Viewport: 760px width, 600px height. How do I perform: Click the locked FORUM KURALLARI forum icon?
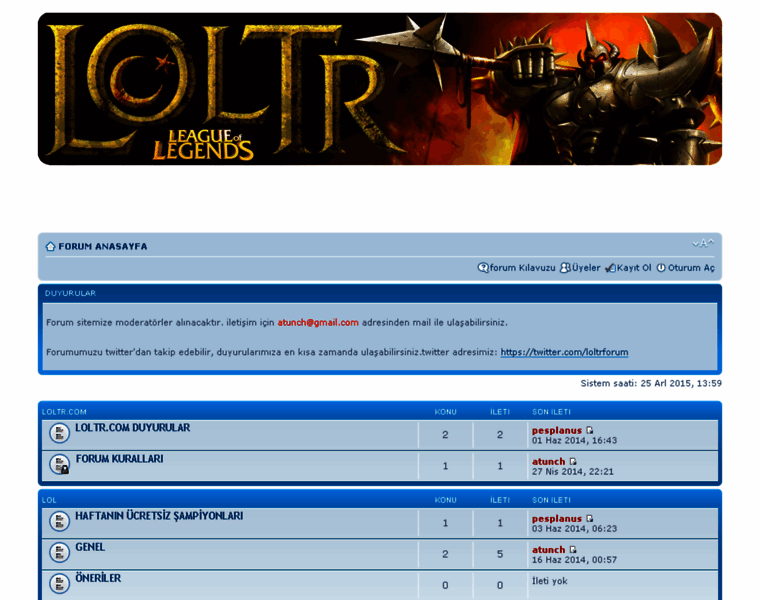coord(59,464)
